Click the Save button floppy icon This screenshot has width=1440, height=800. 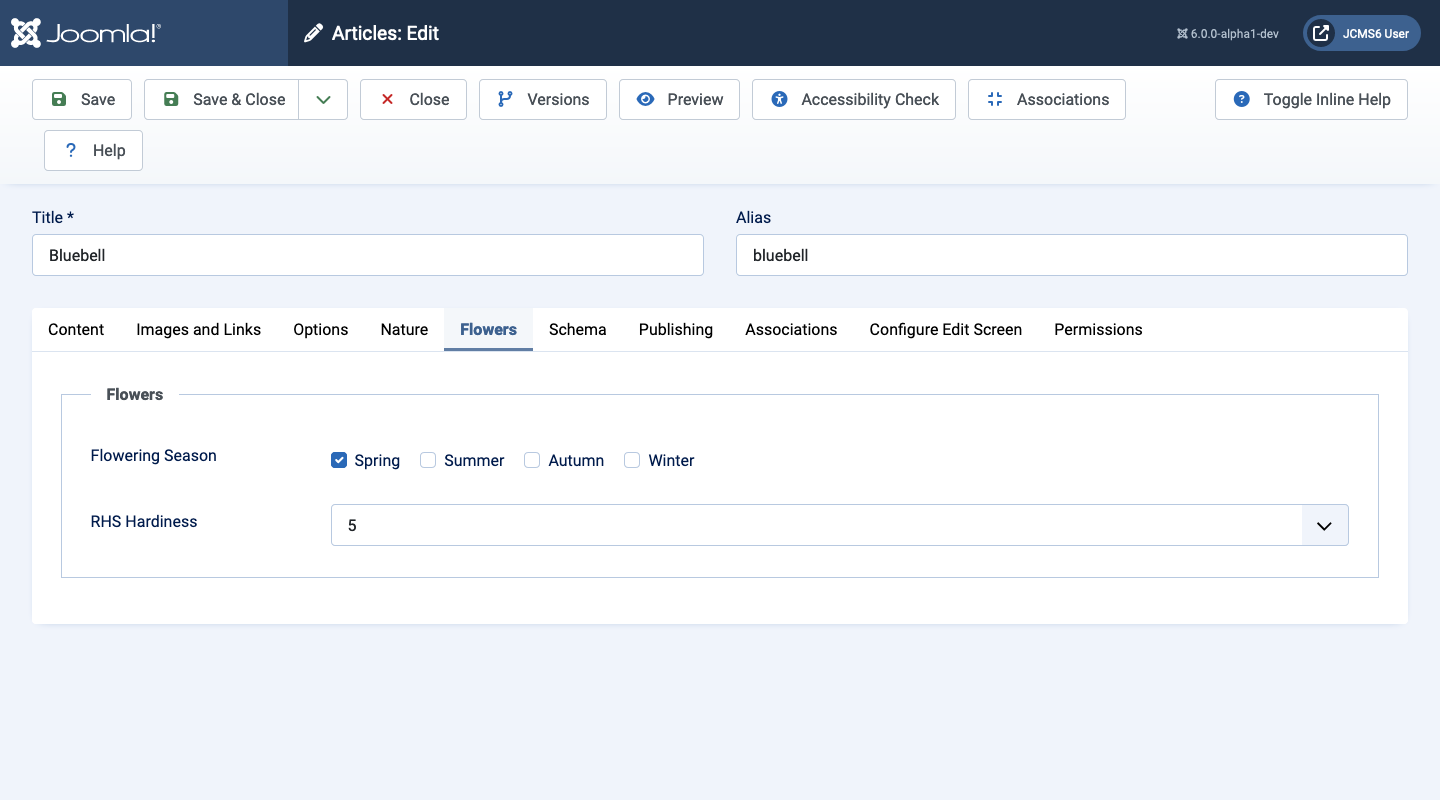coord(59,99)
